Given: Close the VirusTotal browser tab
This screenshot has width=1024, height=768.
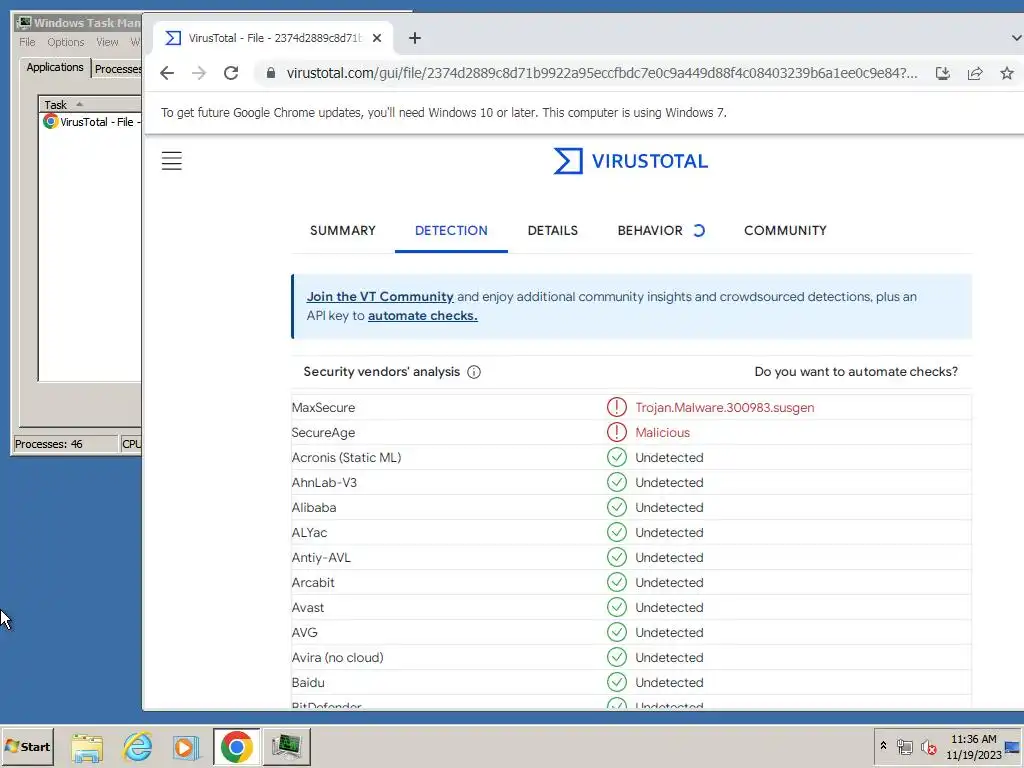Looking at the screenshot, I should 377,38.
